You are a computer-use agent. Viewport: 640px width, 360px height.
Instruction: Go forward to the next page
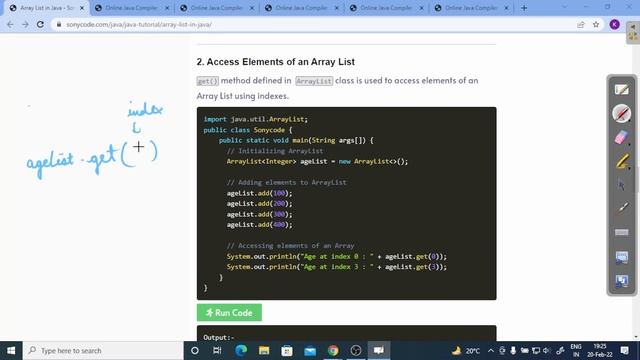tap(25, 24)
